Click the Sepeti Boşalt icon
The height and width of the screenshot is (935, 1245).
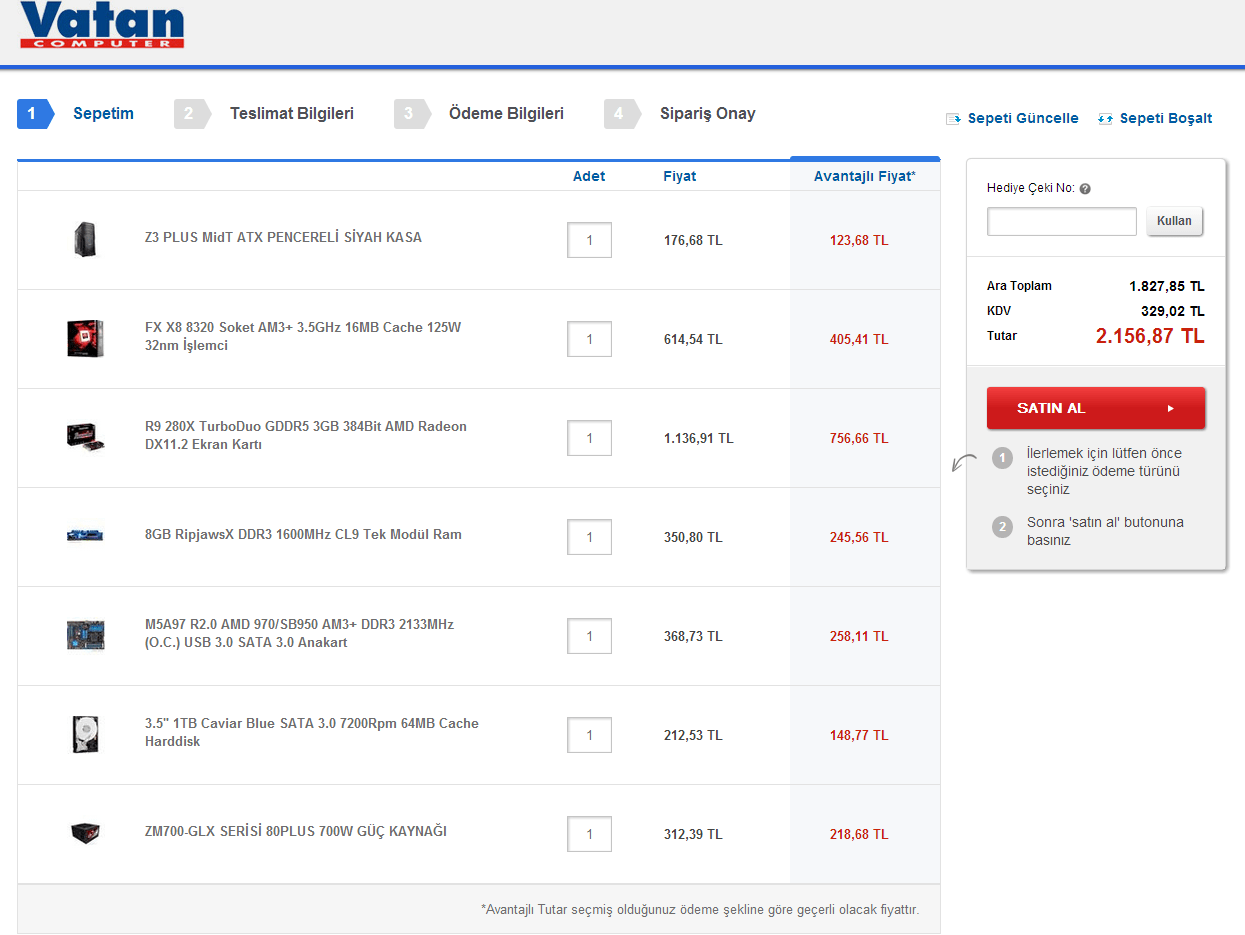click(1105, 119)
